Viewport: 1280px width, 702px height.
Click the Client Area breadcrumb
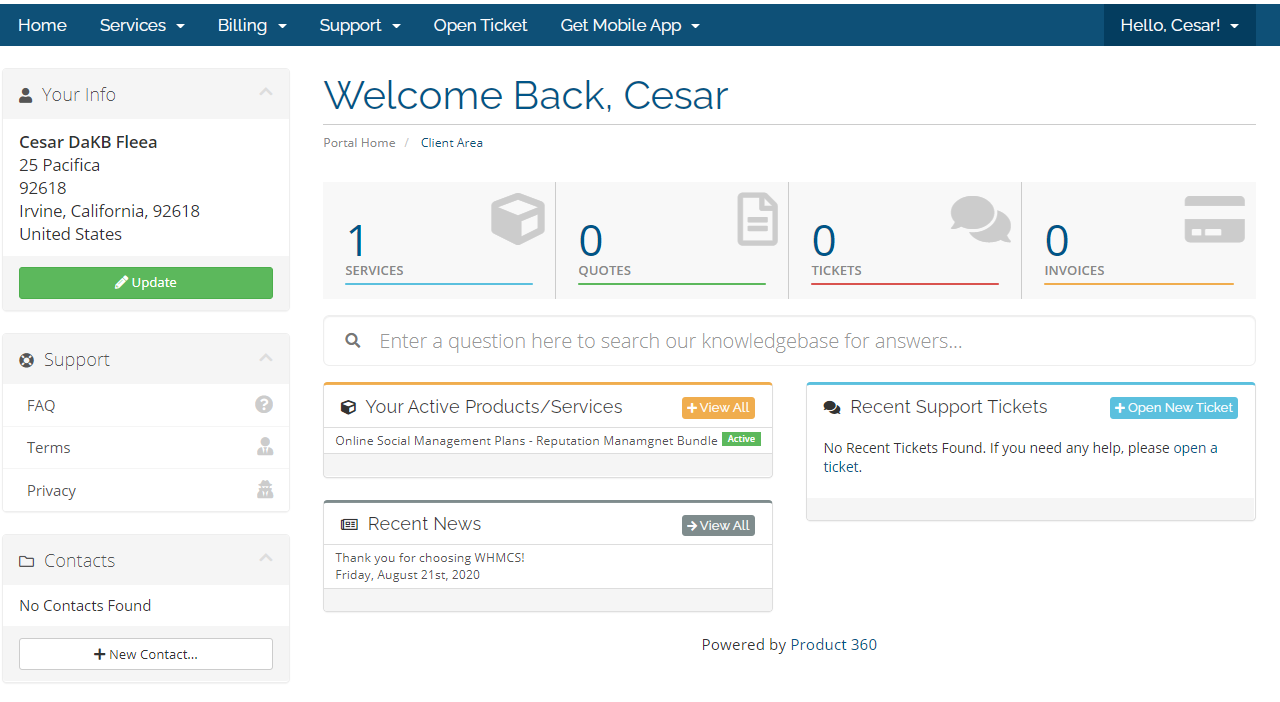click(452, 143)
